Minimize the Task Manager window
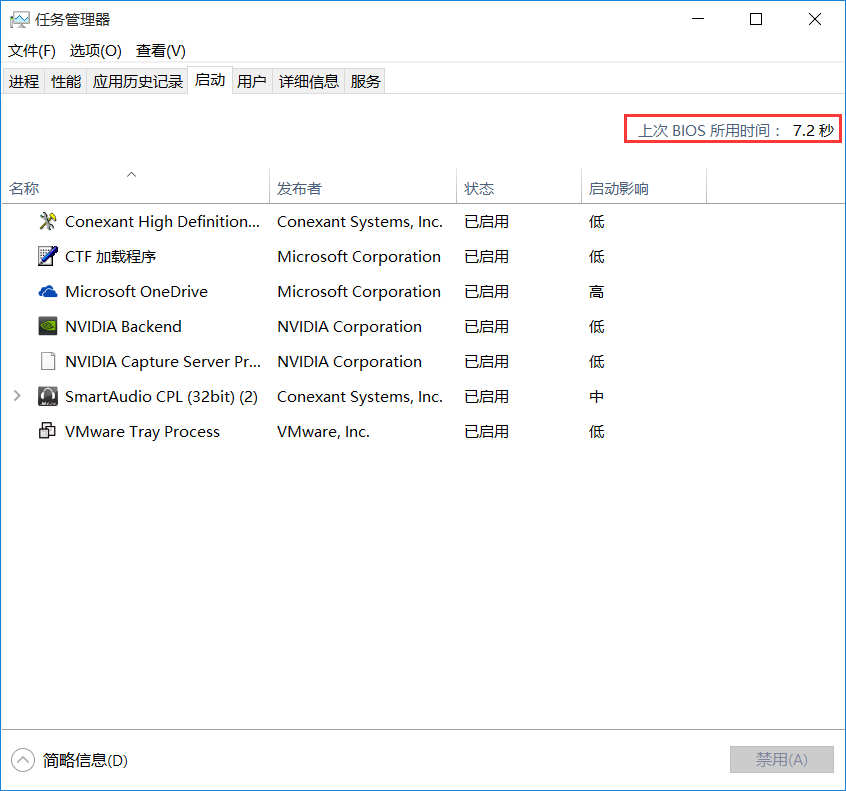Image resolution: width=846 pixels, height=791 pixels. [x=698, y=19]
